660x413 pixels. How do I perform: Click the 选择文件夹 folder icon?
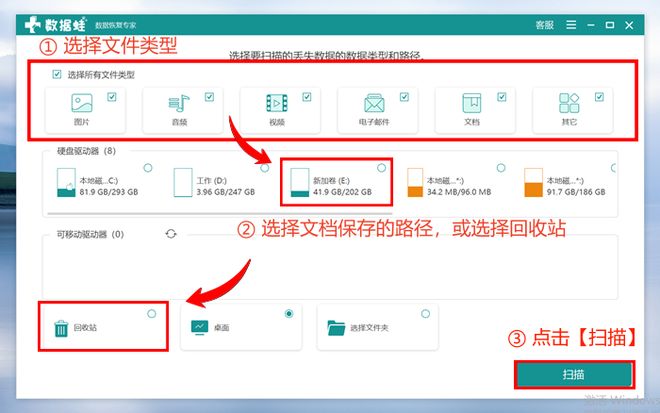pos(336,328)
